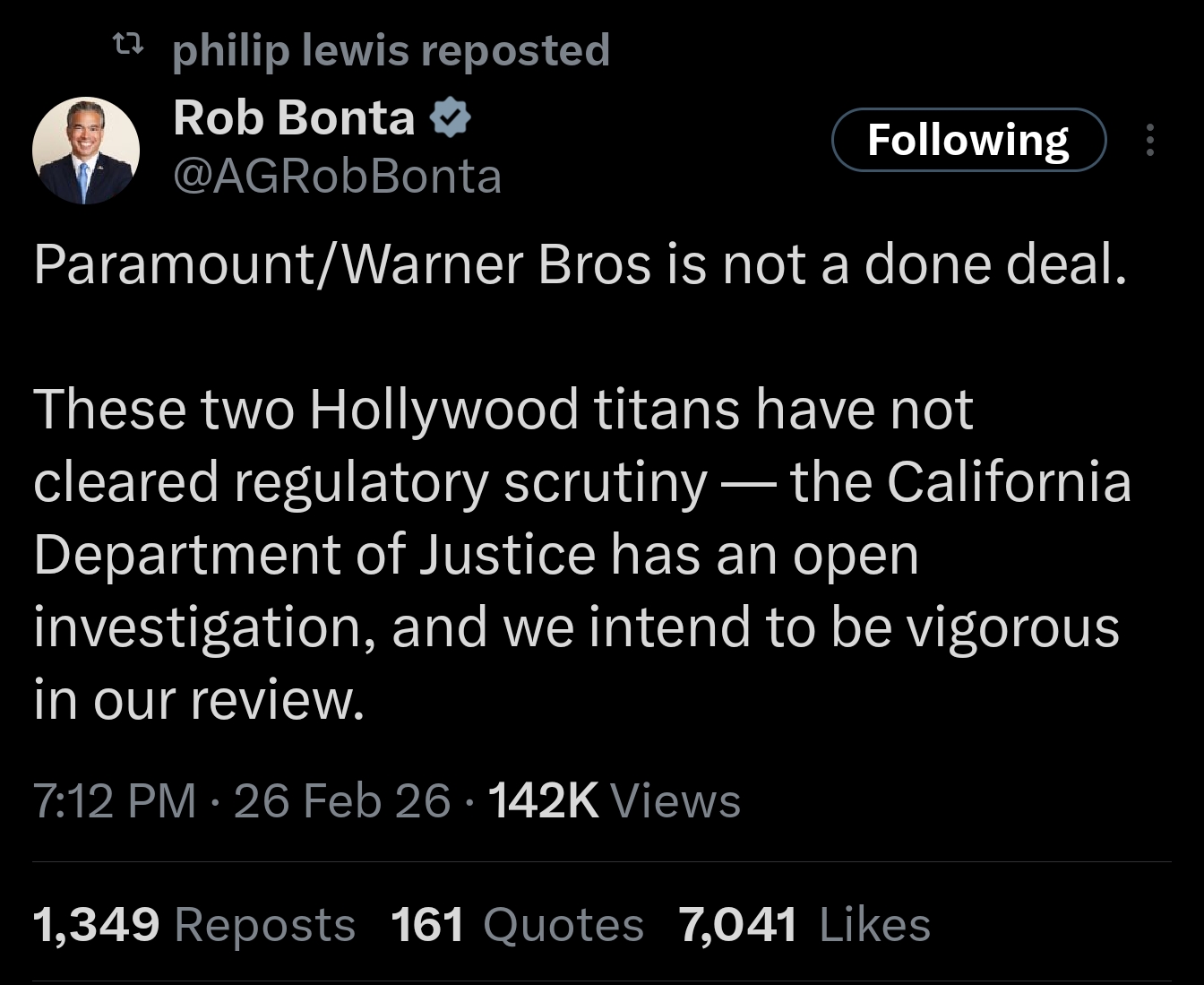Toggle the Following button
1204x985 pixels.
point(968,140)
